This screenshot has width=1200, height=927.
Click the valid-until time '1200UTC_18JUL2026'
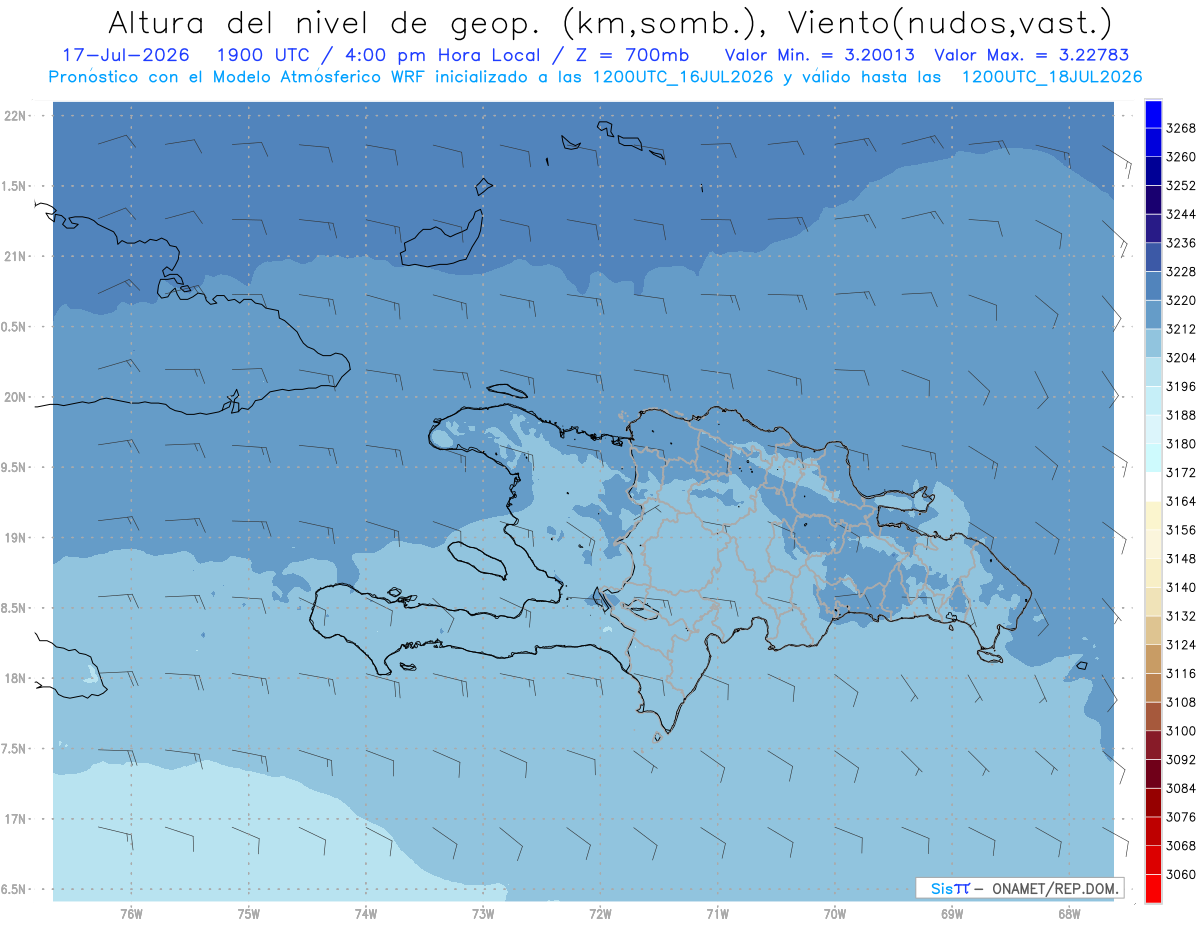click(x=1051, y=77)
